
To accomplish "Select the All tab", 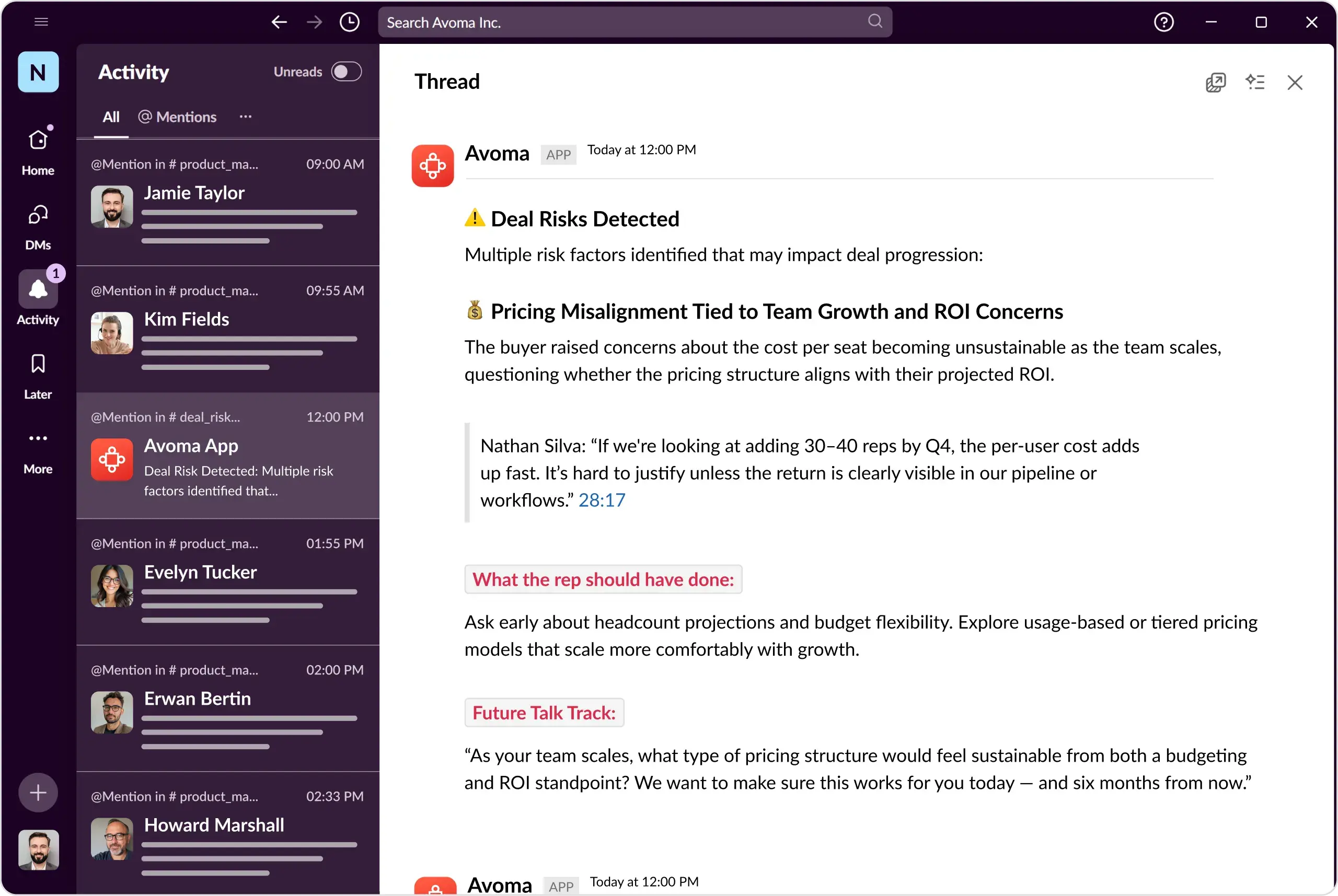I will pyautogui.click(x=111, y=117).
